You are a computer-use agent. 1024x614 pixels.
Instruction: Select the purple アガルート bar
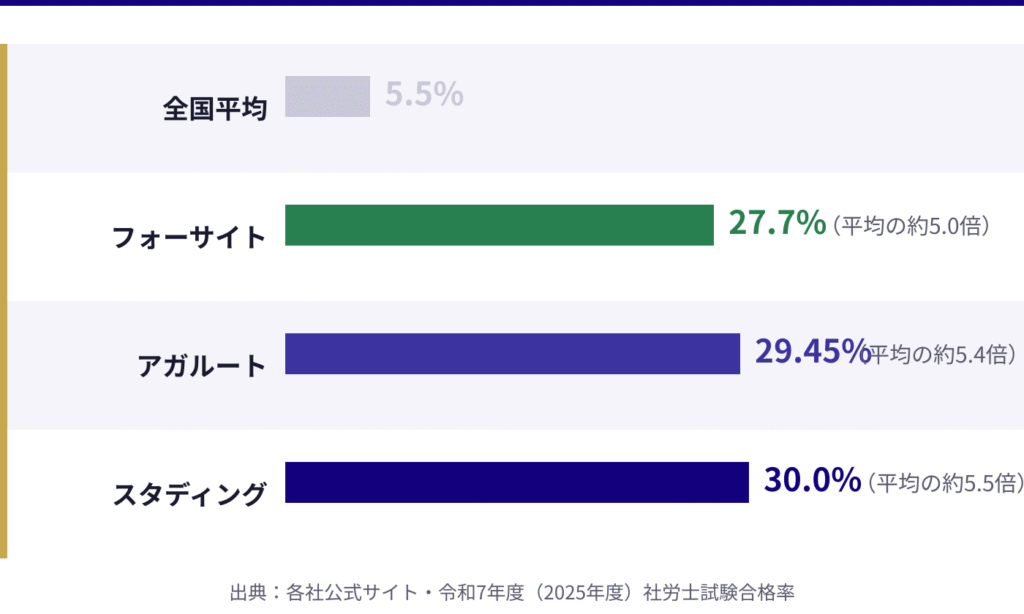512,354
